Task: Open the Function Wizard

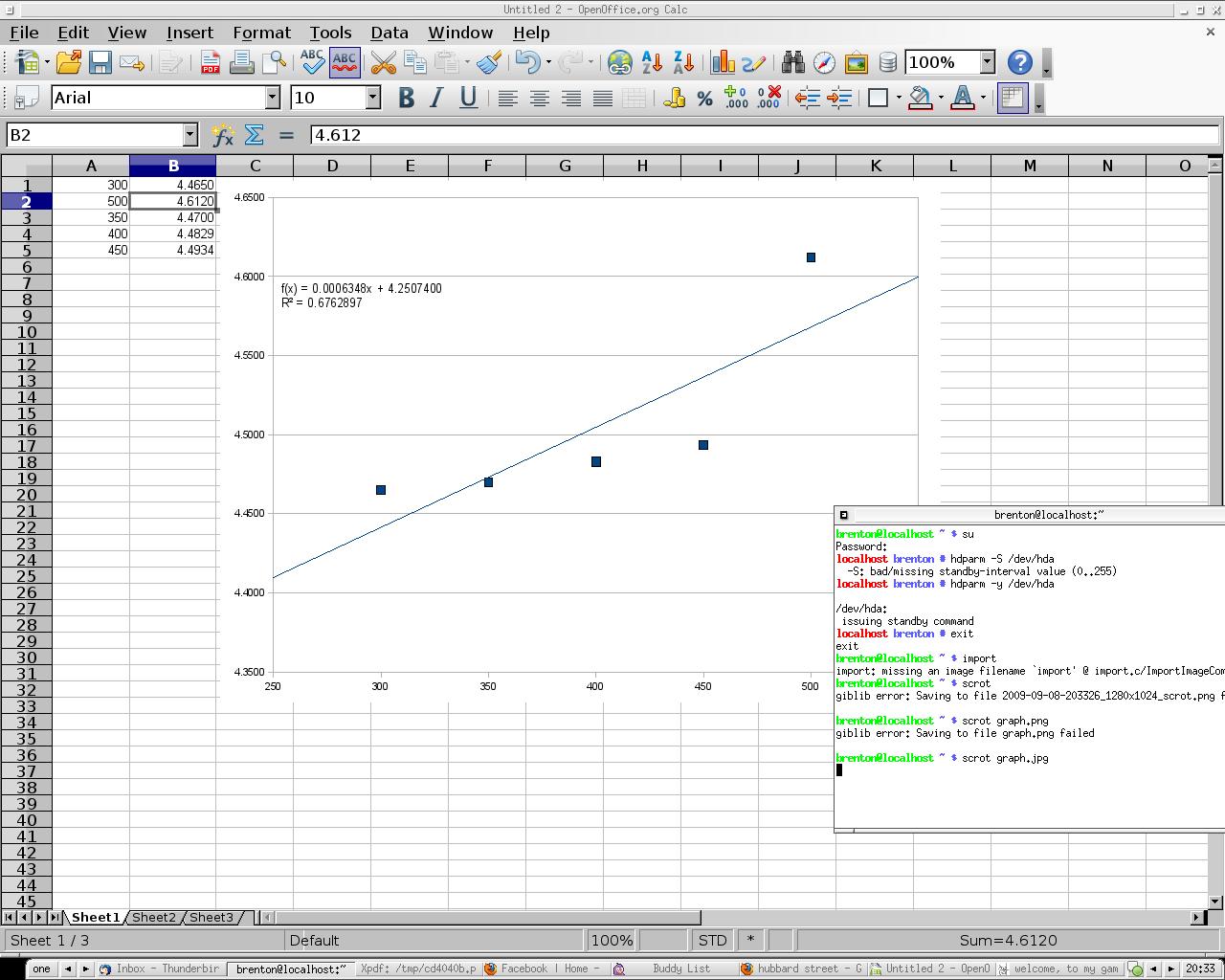Action: click(223, 135)
